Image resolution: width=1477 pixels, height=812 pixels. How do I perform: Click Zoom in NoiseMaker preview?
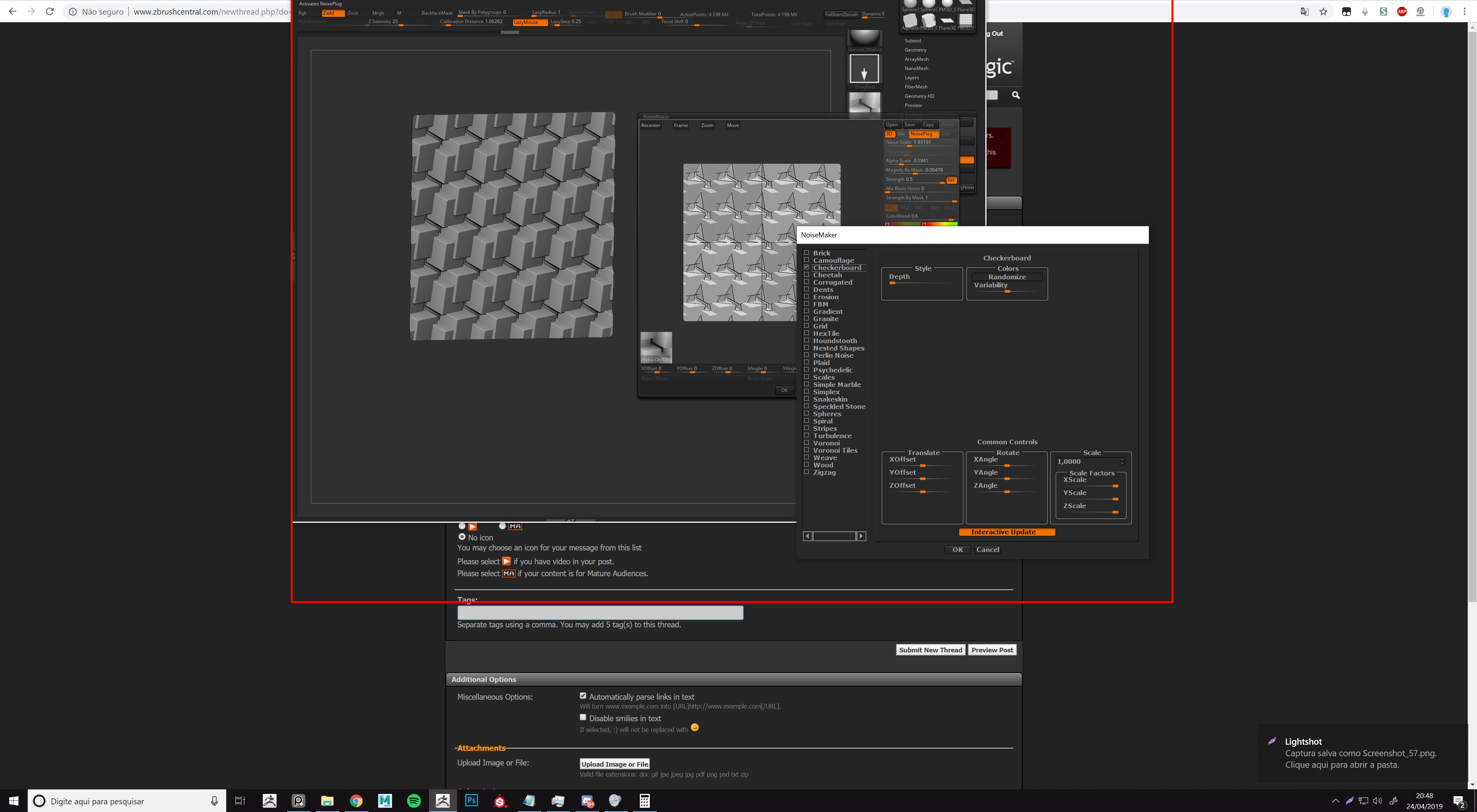707,125
